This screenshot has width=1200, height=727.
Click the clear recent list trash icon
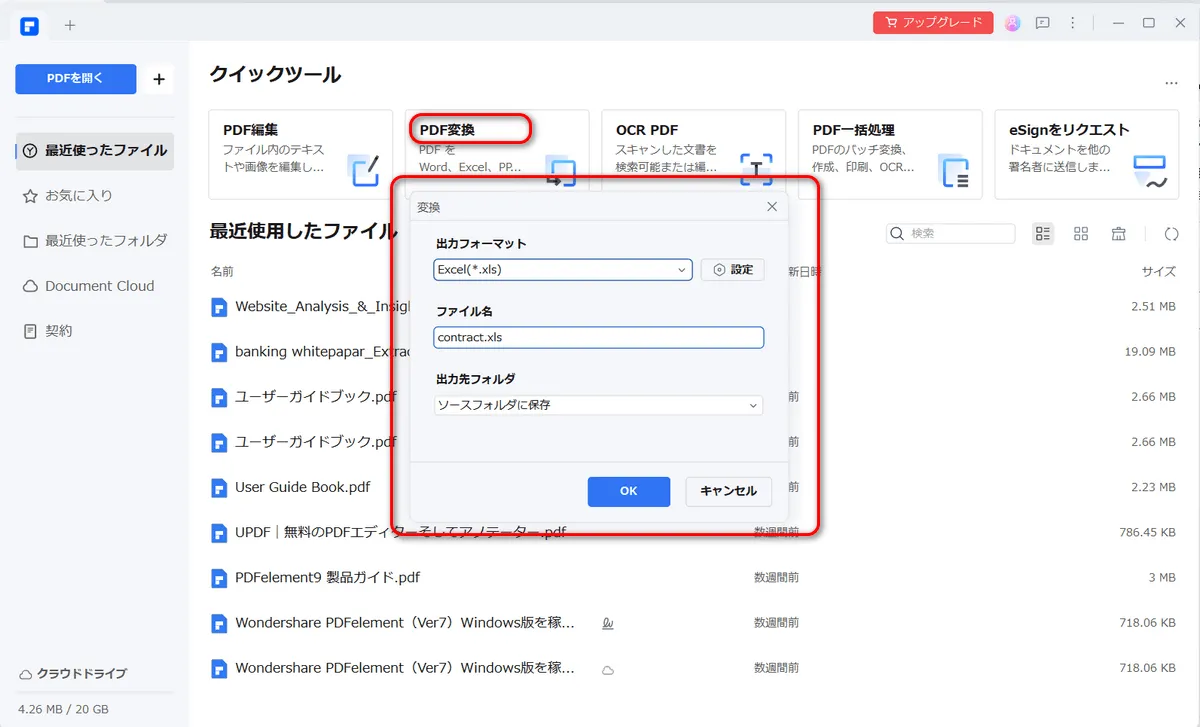pos(1119,234)
